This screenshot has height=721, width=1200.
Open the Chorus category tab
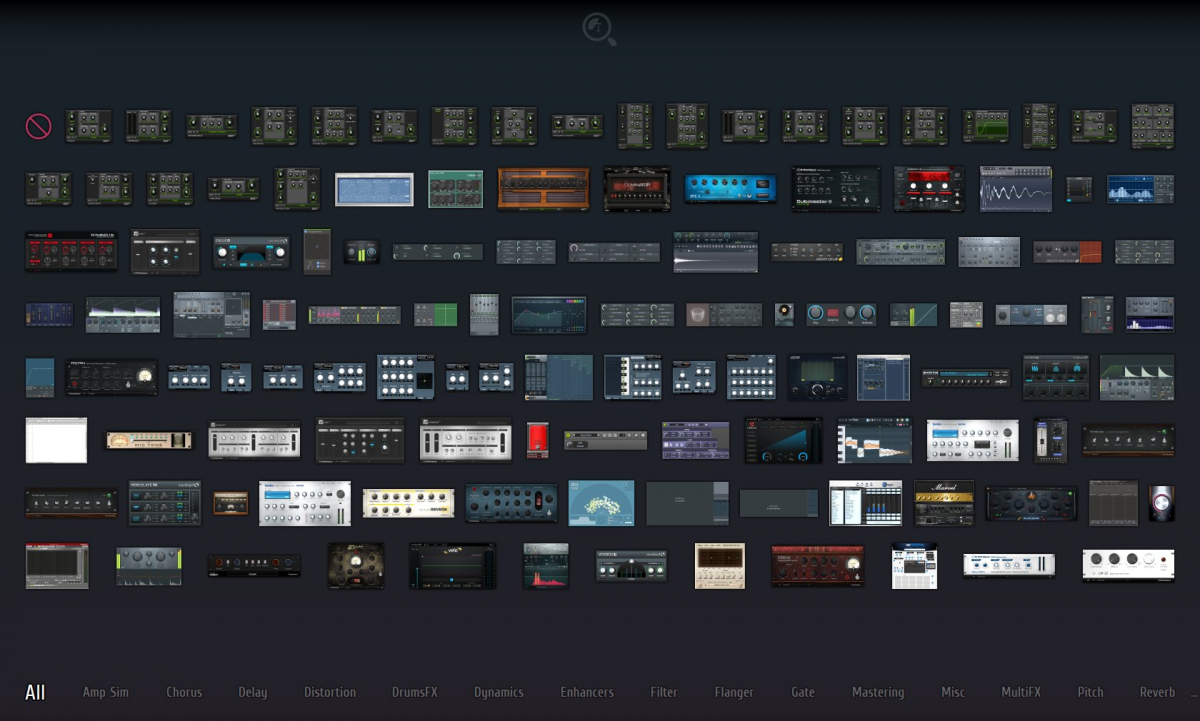(184, 692)
